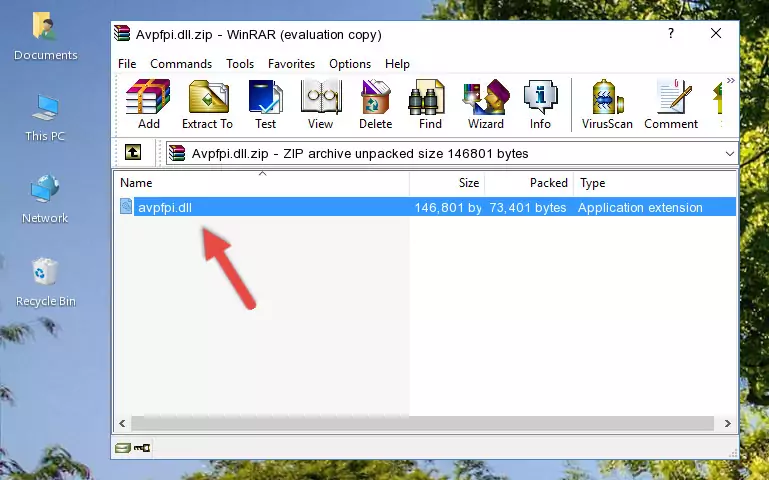Viewport: 769px width, 480px height.
Task: Click the Add toolbar icon
Action: coord(148,104)
